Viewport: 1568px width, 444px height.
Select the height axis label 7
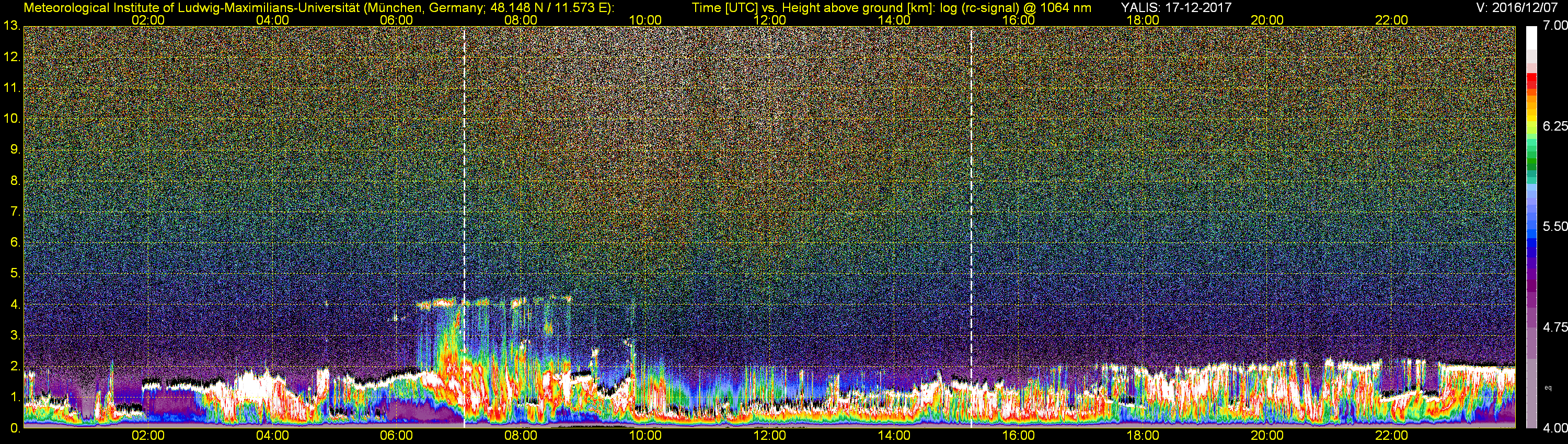(x=14, y=212)
